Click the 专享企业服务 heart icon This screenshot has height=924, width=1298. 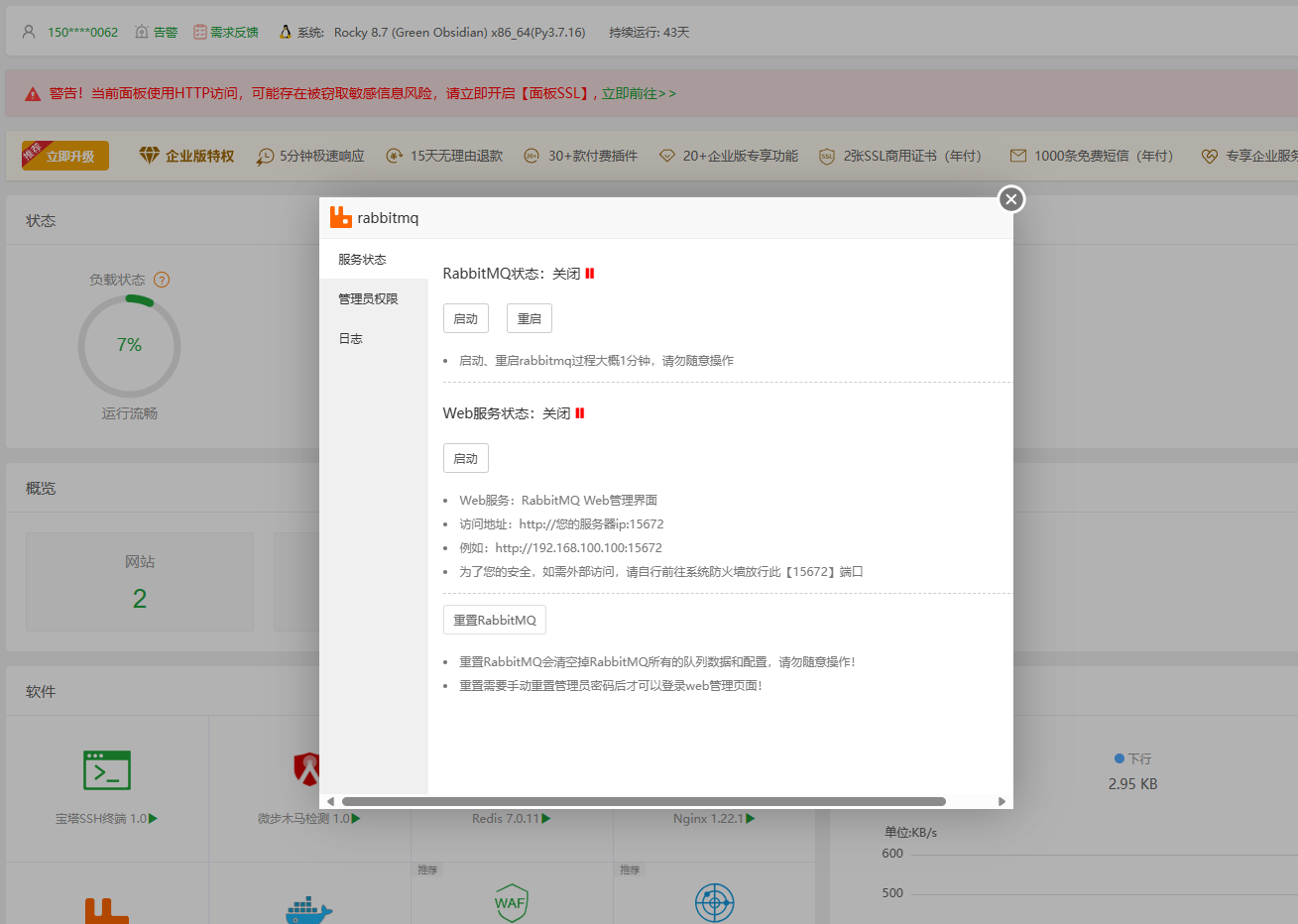(x=1209, y=156)
